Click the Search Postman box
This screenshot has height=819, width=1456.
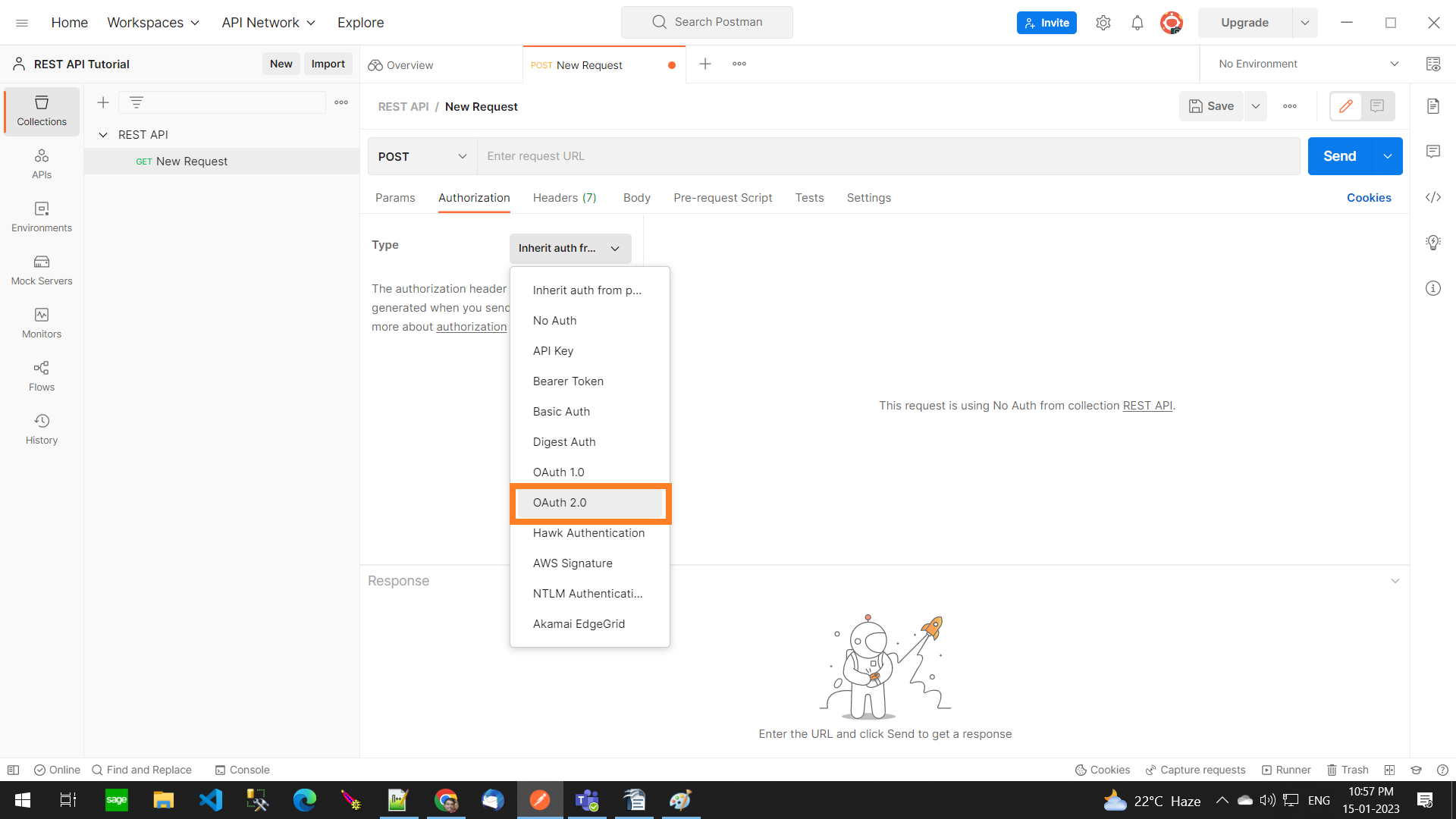(707, 22)
